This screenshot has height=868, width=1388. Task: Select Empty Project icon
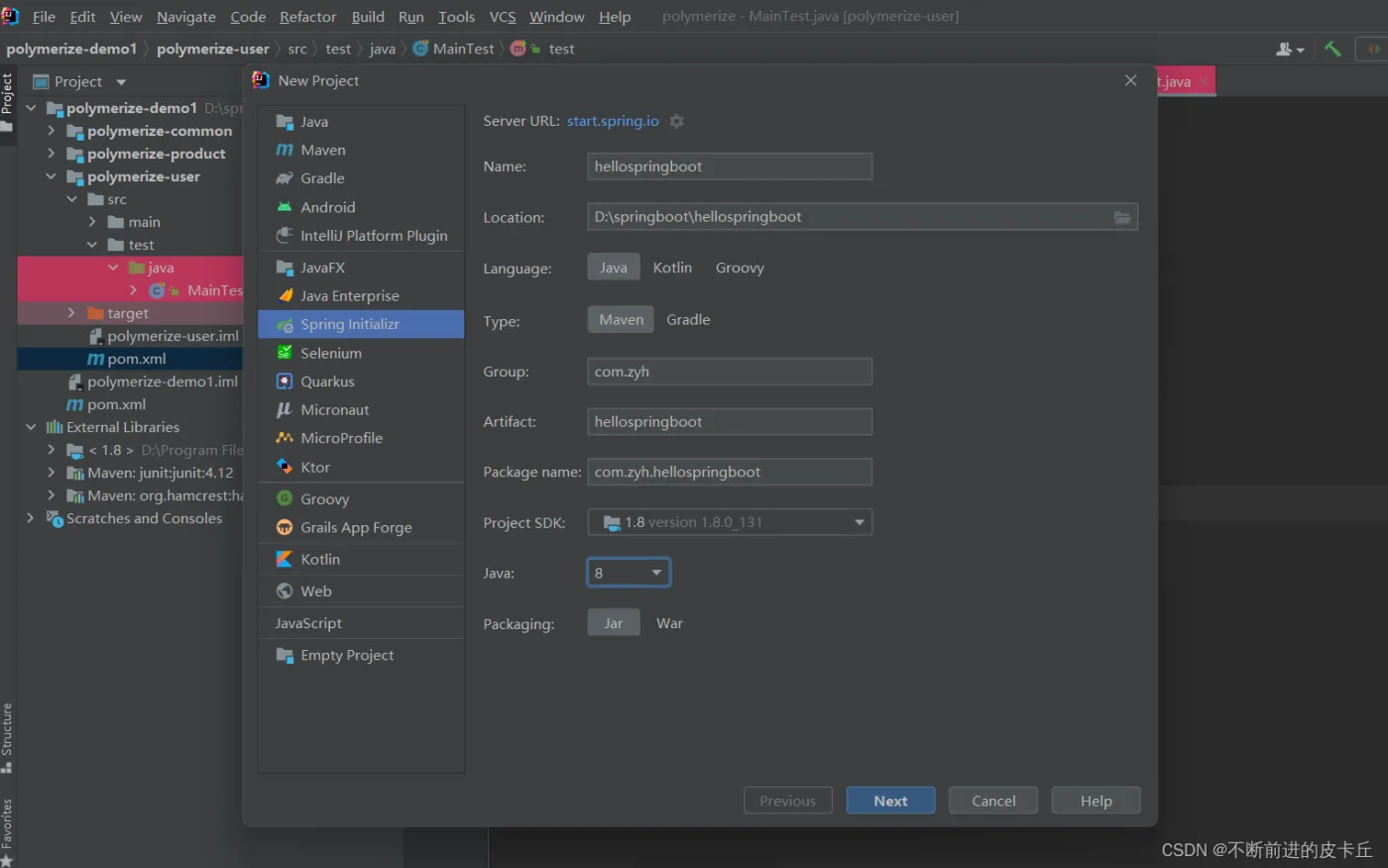pyautogui.click(x=285, y=656)
